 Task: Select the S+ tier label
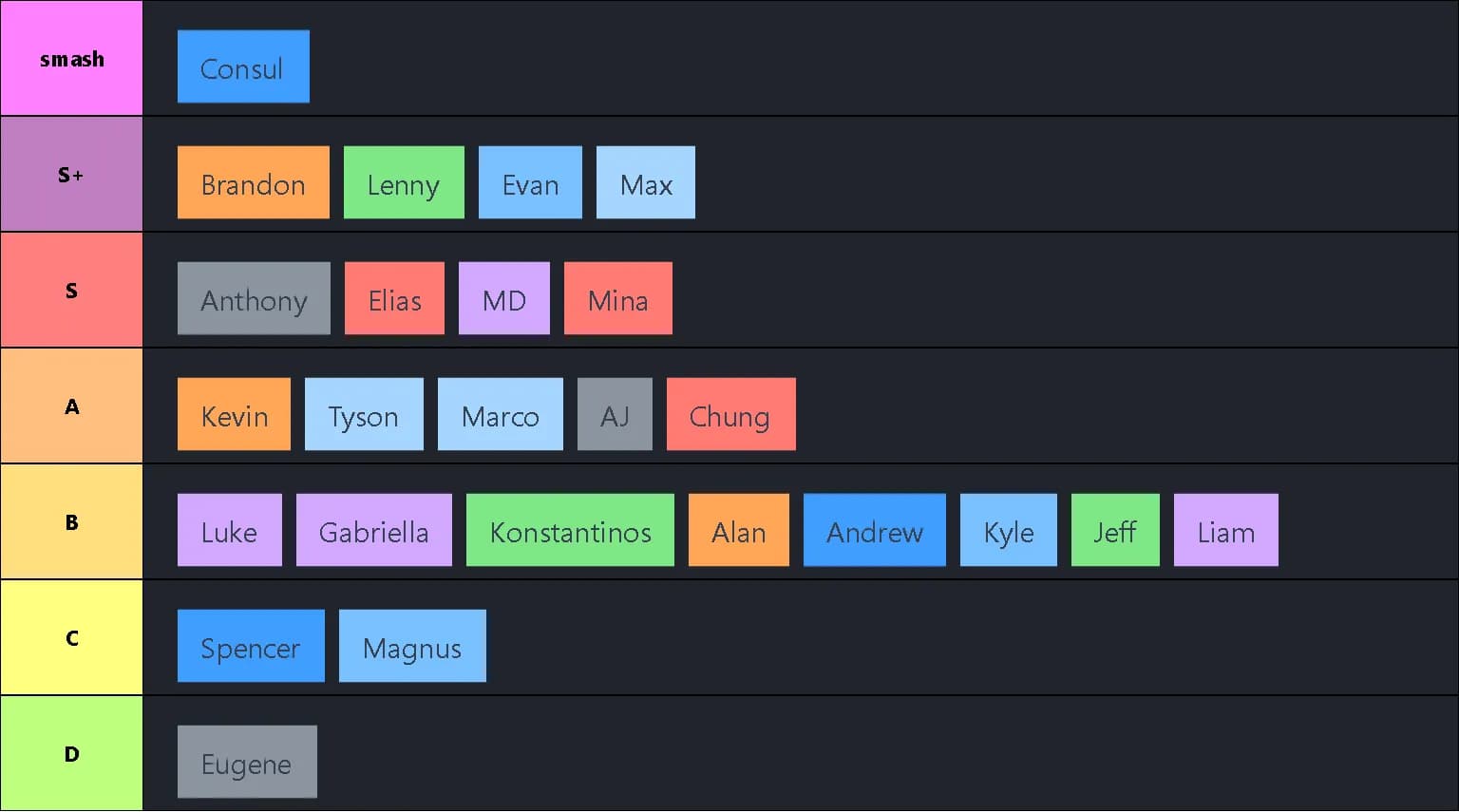pyautogui.click(x=71, y=175)
